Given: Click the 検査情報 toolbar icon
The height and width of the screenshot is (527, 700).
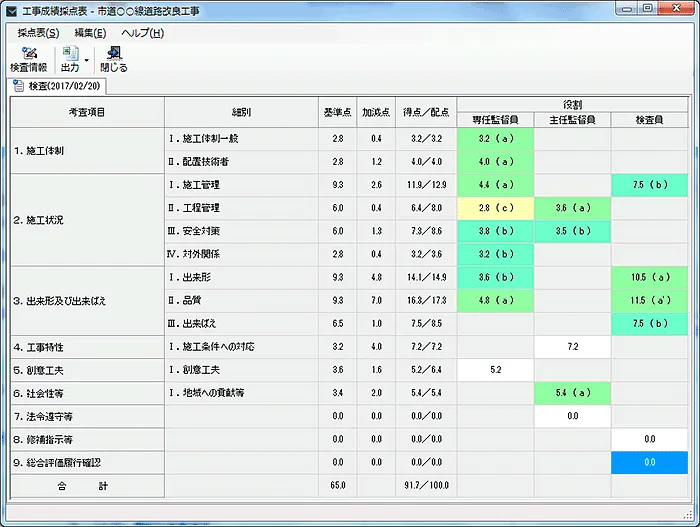Looking at the screenshot, I should pyautogui.click(x=28, y=59).
